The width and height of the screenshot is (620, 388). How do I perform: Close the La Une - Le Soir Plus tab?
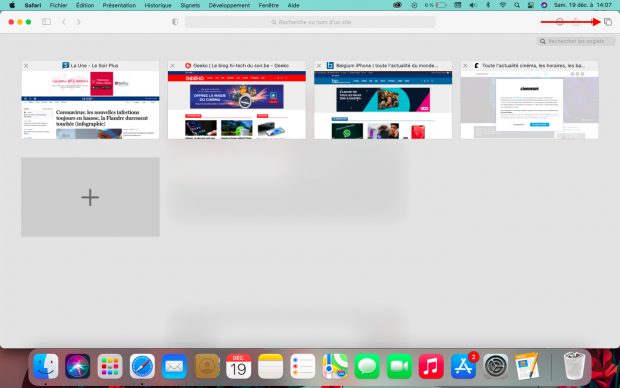[x=26, y=66]
